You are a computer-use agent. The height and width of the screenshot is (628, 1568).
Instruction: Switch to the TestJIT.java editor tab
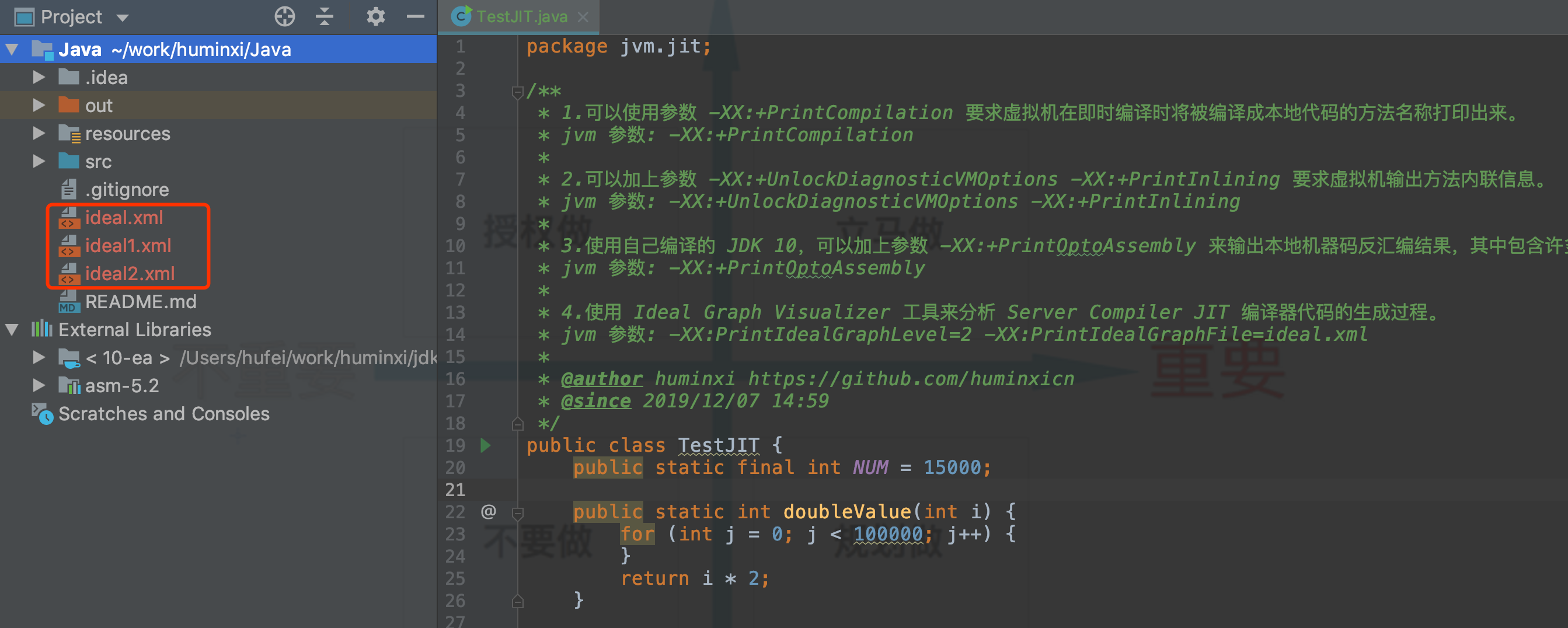coord(521,16)
